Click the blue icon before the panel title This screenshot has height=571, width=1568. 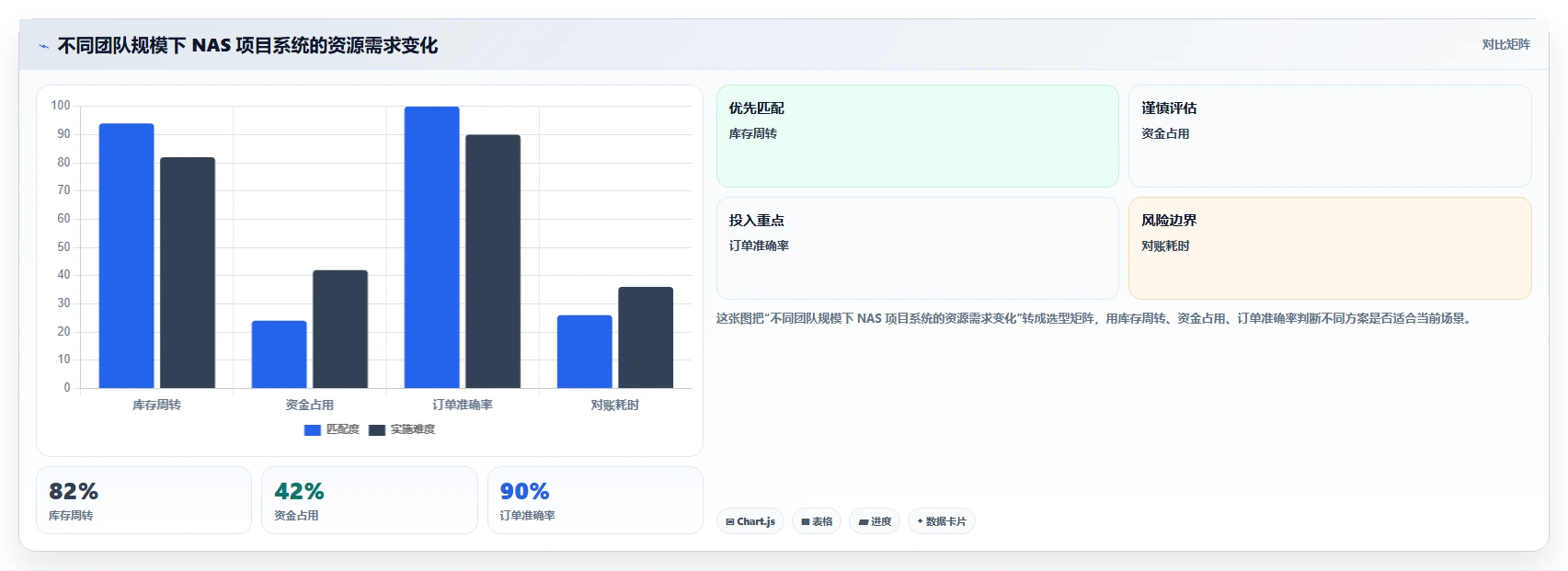(x=43, y=46)
